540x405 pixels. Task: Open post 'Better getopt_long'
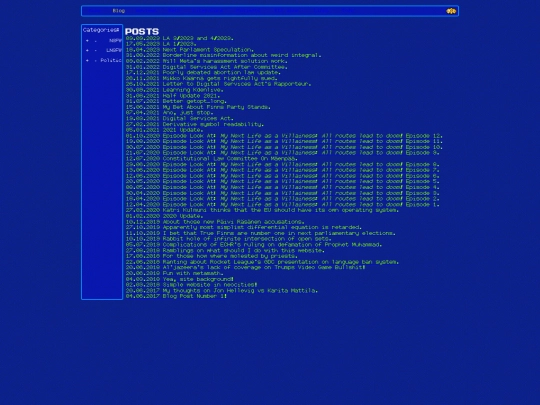(x=195, y=101)
